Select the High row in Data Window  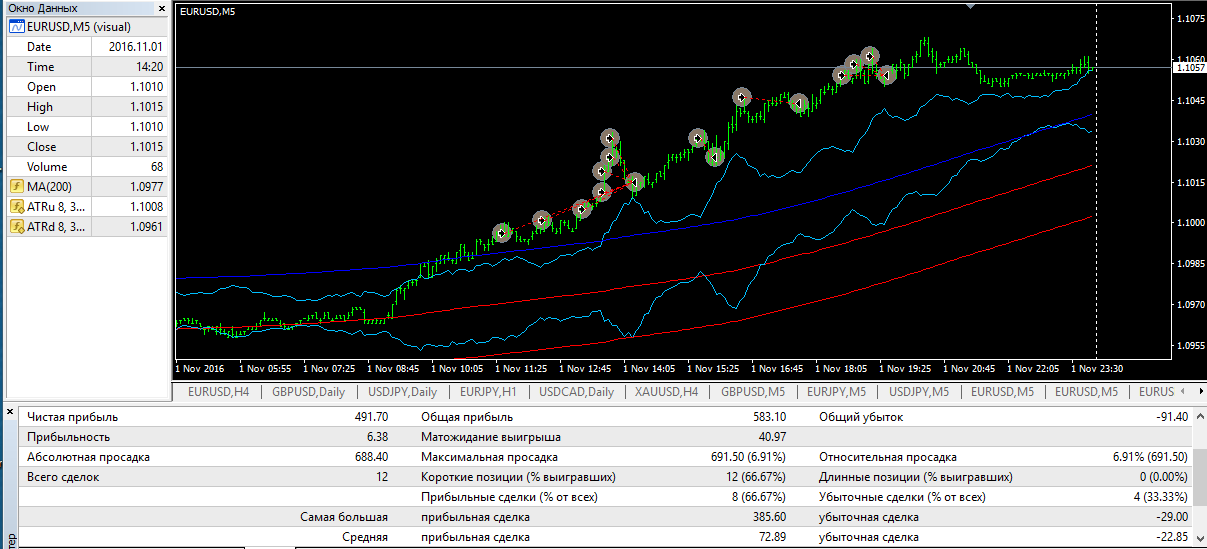click(86, 107)
